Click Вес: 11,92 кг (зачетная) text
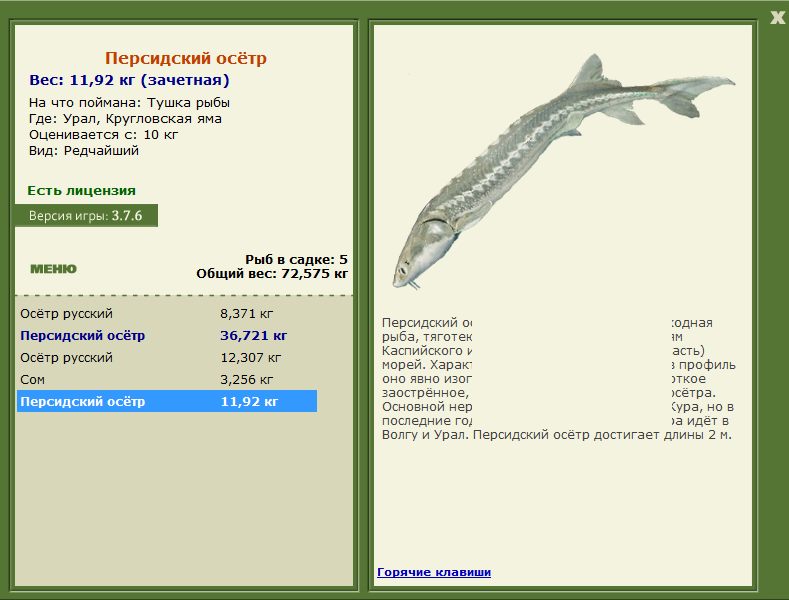 click(x=129, y=80)
